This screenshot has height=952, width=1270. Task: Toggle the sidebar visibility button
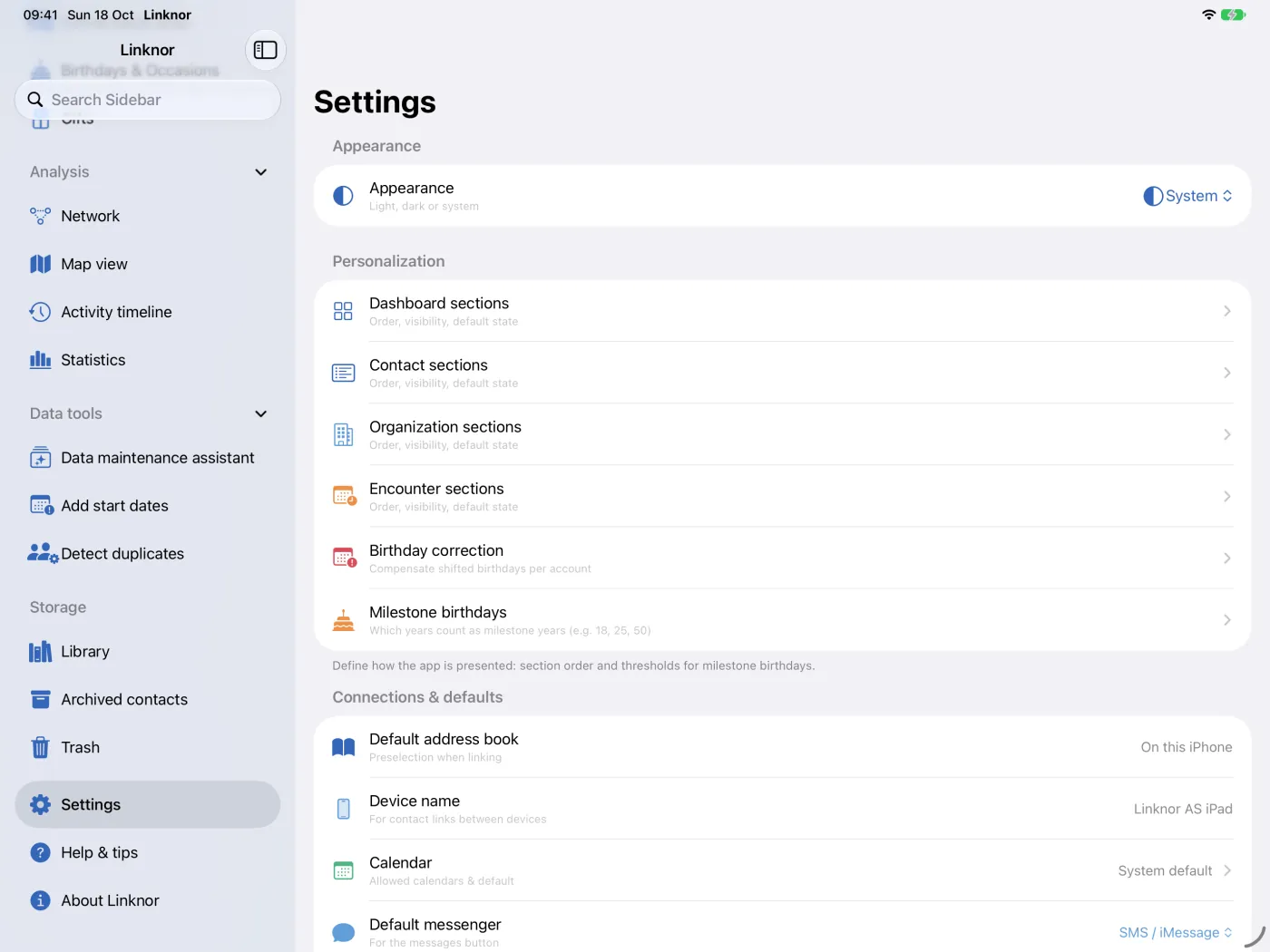point(265,50)
